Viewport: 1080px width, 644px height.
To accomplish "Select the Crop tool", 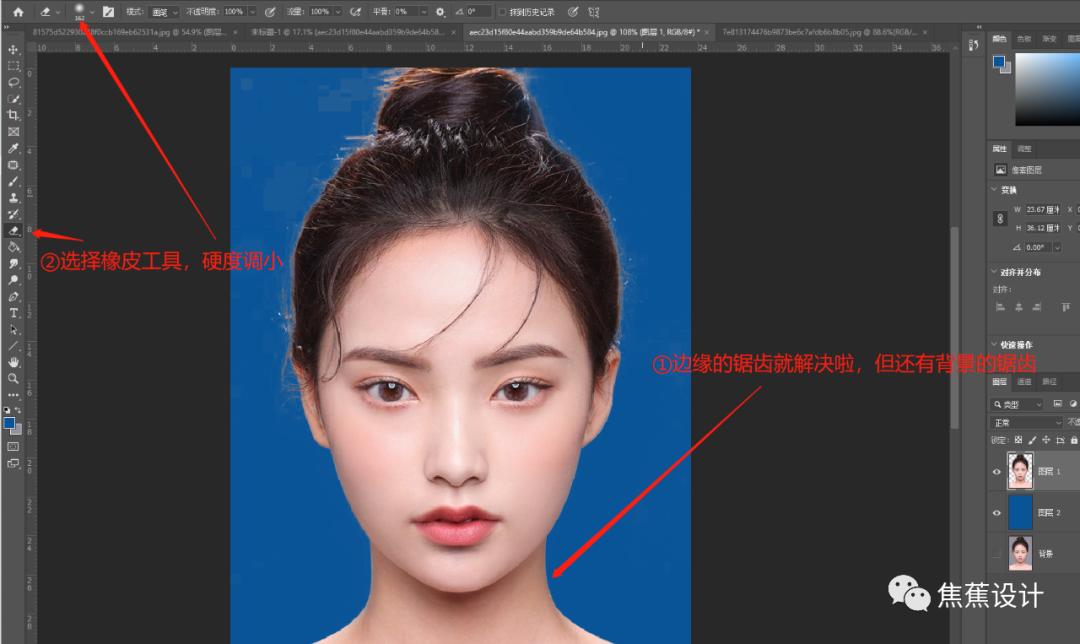I will [13, 113].
